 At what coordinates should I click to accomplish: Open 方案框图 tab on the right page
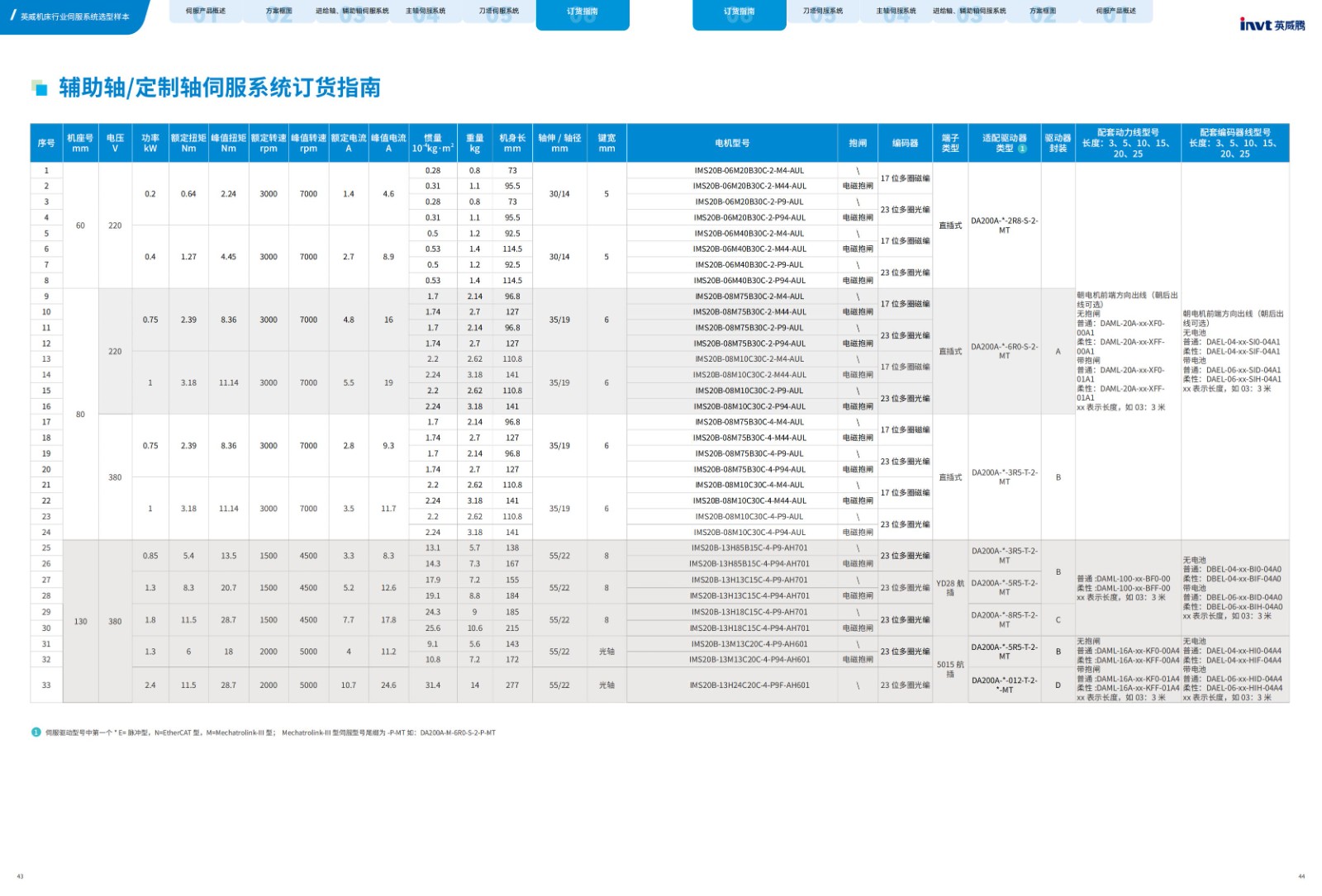click(x=1043, y=12)
